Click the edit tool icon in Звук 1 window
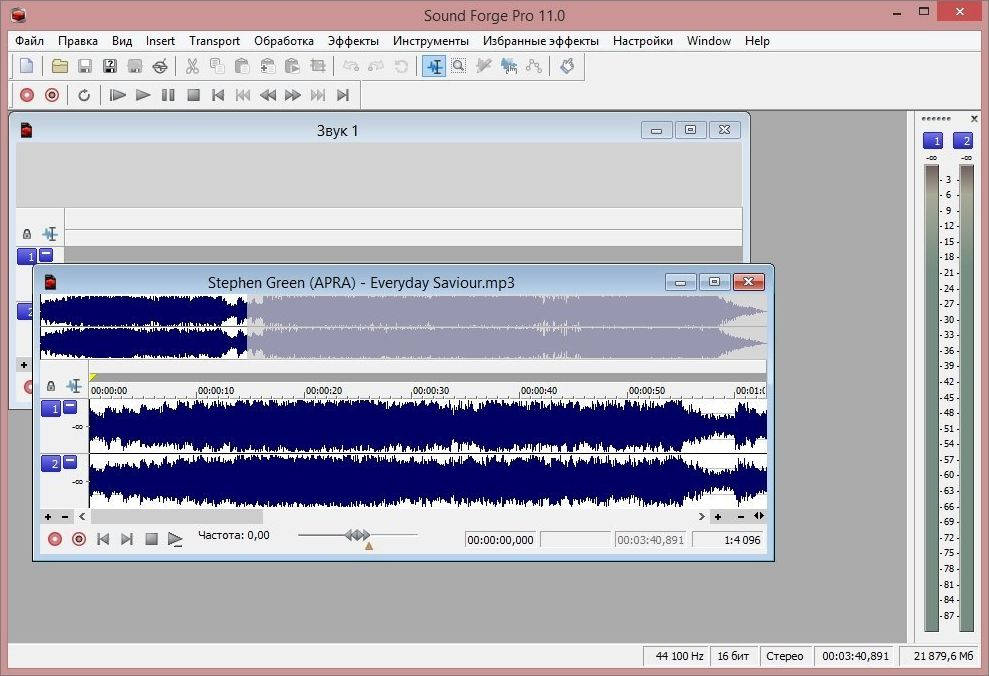989x676 pixels. [50, 234]
